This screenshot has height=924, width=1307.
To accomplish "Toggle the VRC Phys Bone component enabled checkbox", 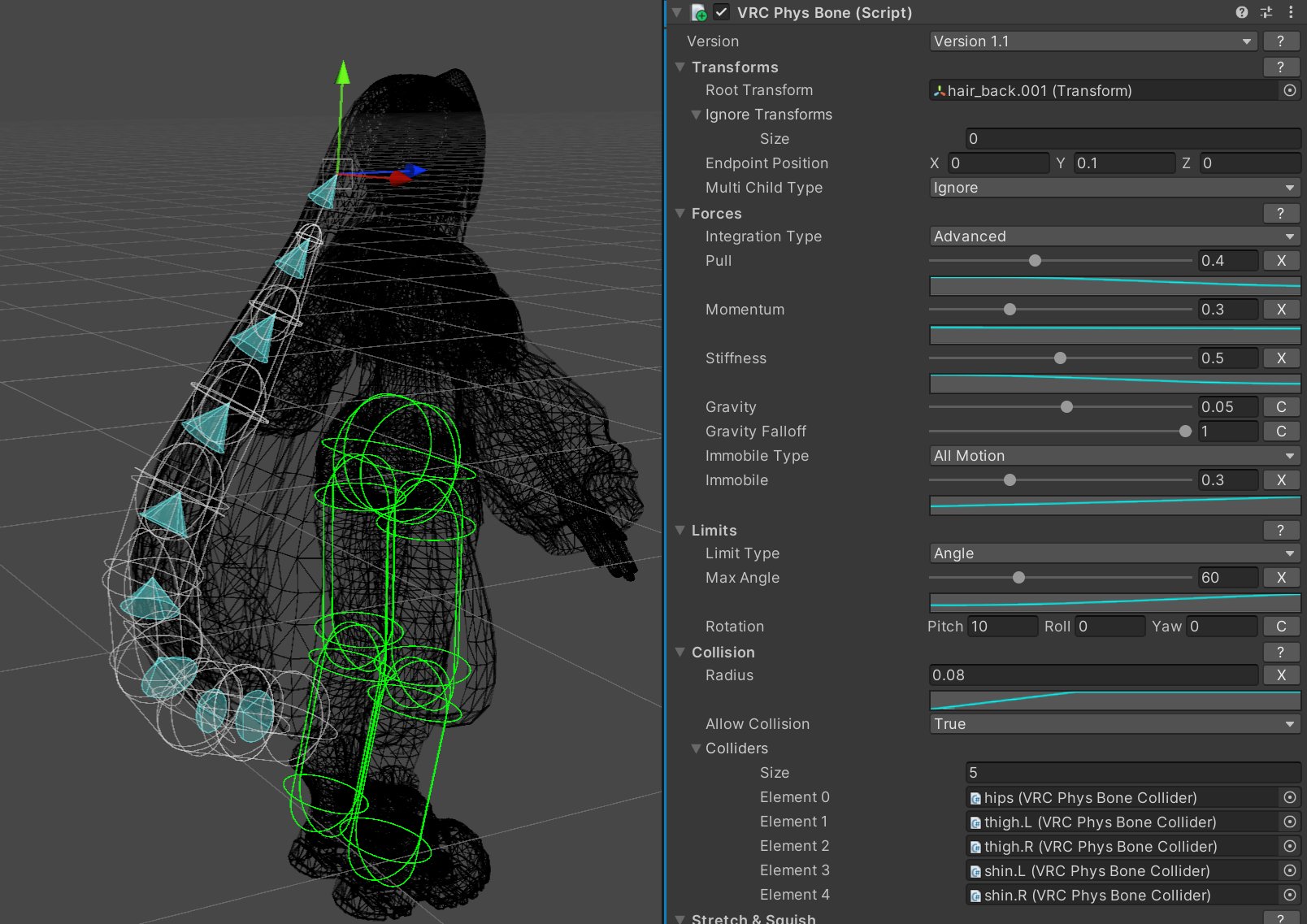I will click(721, 12).
